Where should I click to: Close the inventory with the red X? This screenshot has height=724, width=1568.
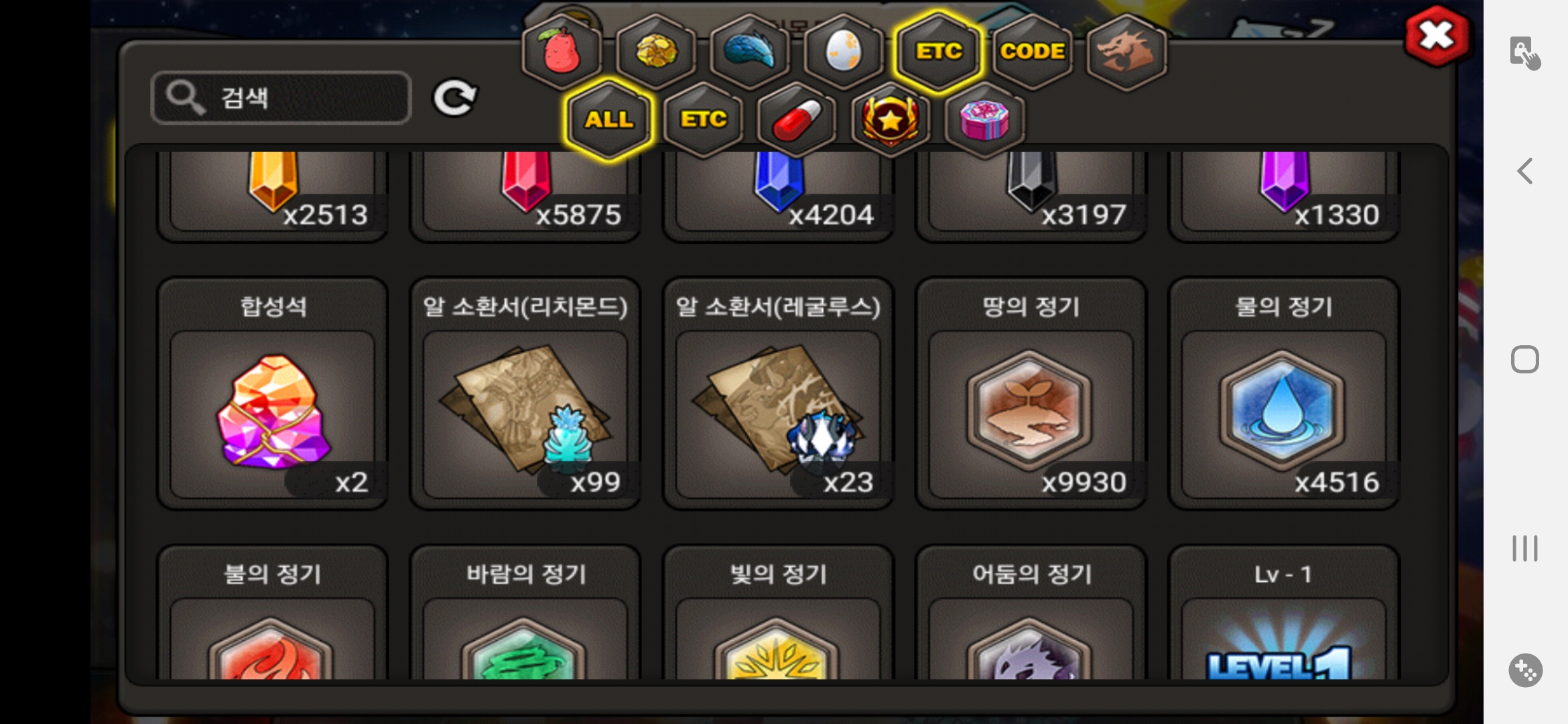(x=1437, y=36)
